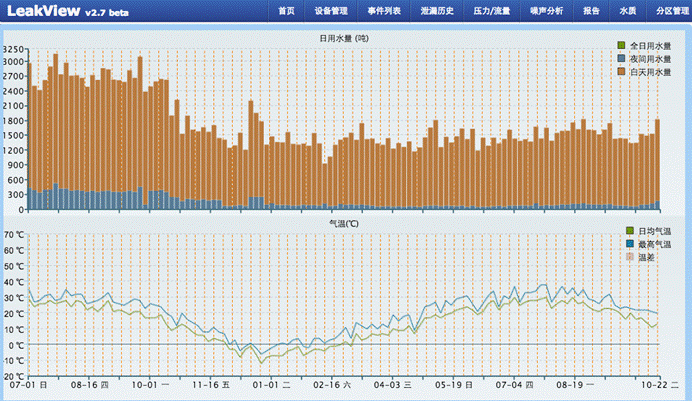Open the 设备管理 menu item
692x401 pixels.
coord(331,11)
